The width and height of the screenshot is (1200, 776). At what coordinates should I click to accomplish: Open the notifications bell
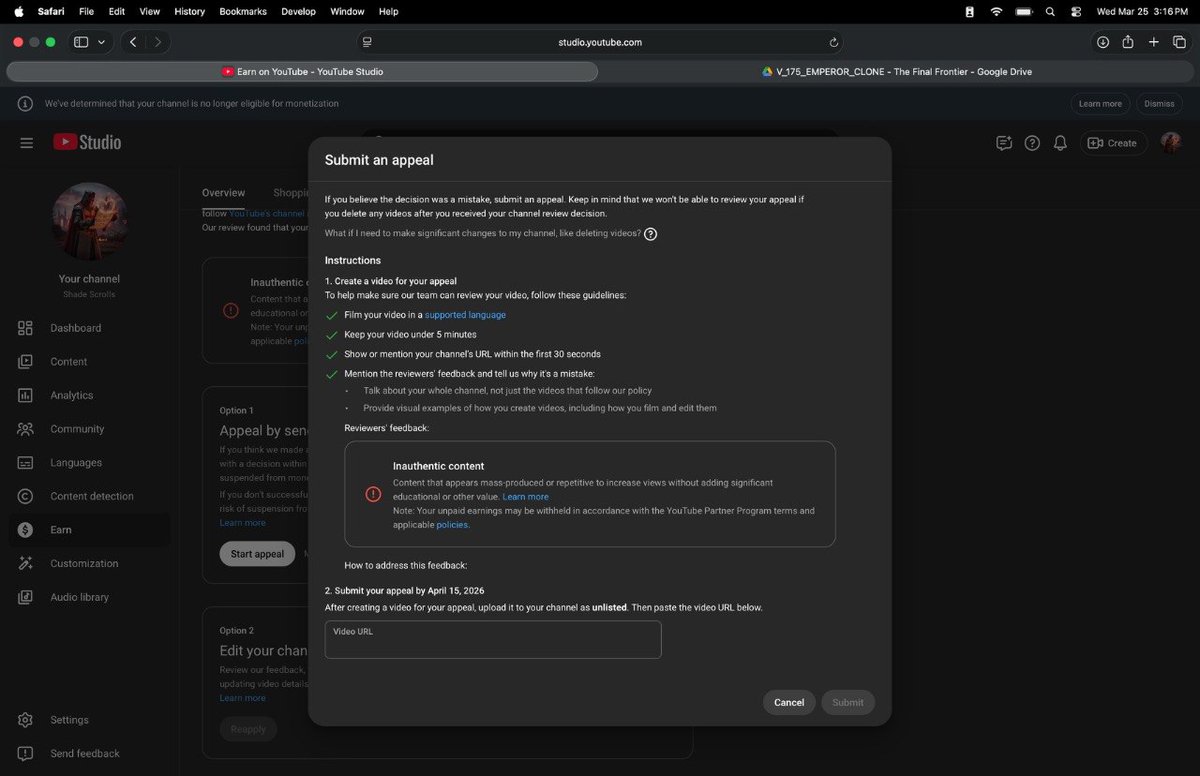(1060, 143)
